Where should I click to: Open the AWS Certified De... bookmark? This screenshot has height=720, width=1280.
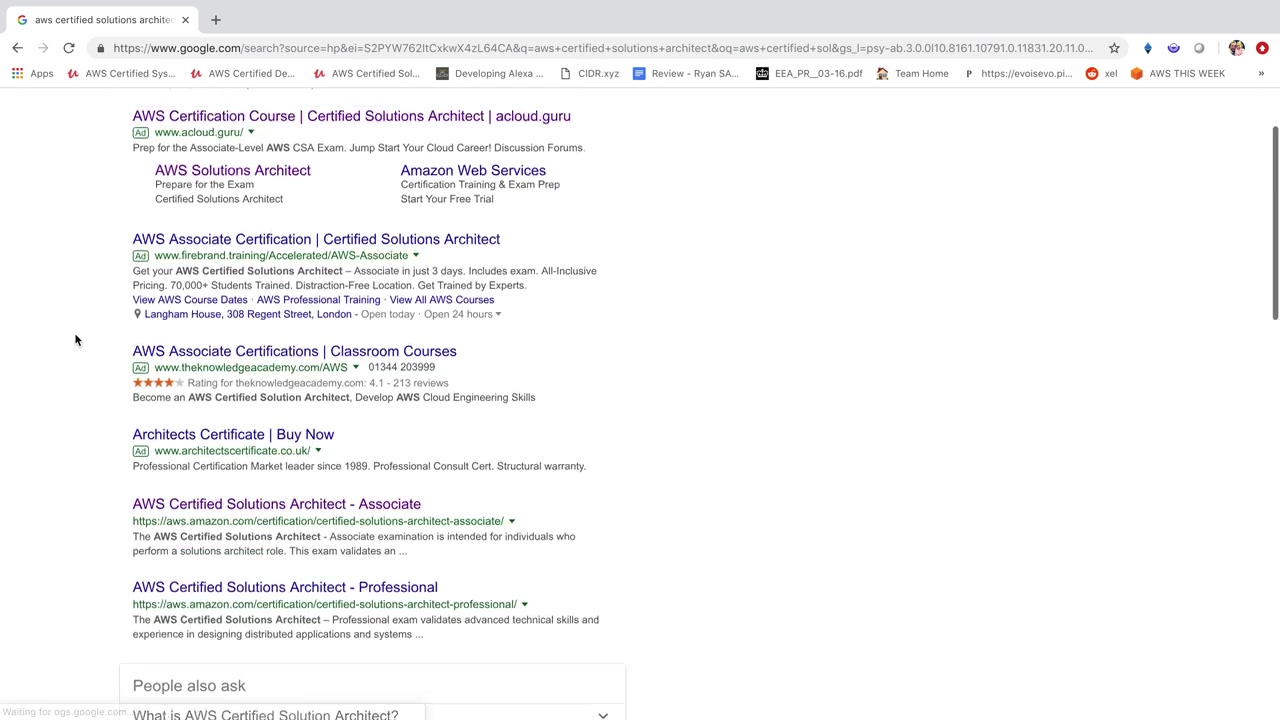point(243,73)
